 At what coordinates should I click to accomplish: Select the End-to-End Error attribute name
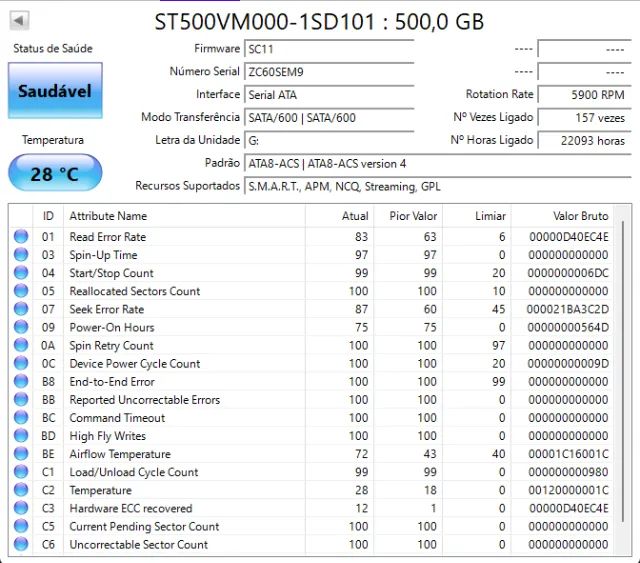(x=112, y=382)
